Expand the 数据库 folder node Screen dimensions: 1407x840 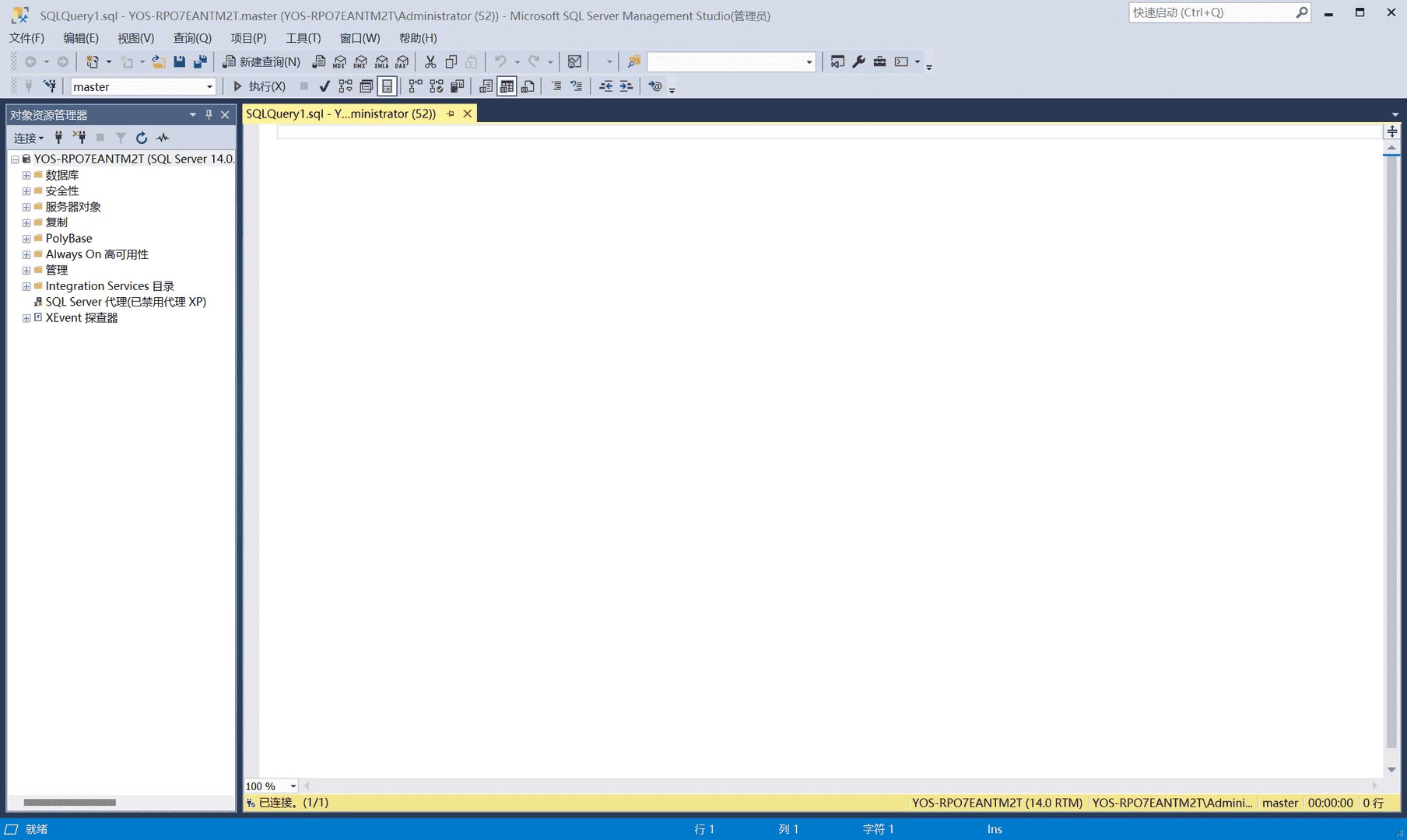coord(26,175)
